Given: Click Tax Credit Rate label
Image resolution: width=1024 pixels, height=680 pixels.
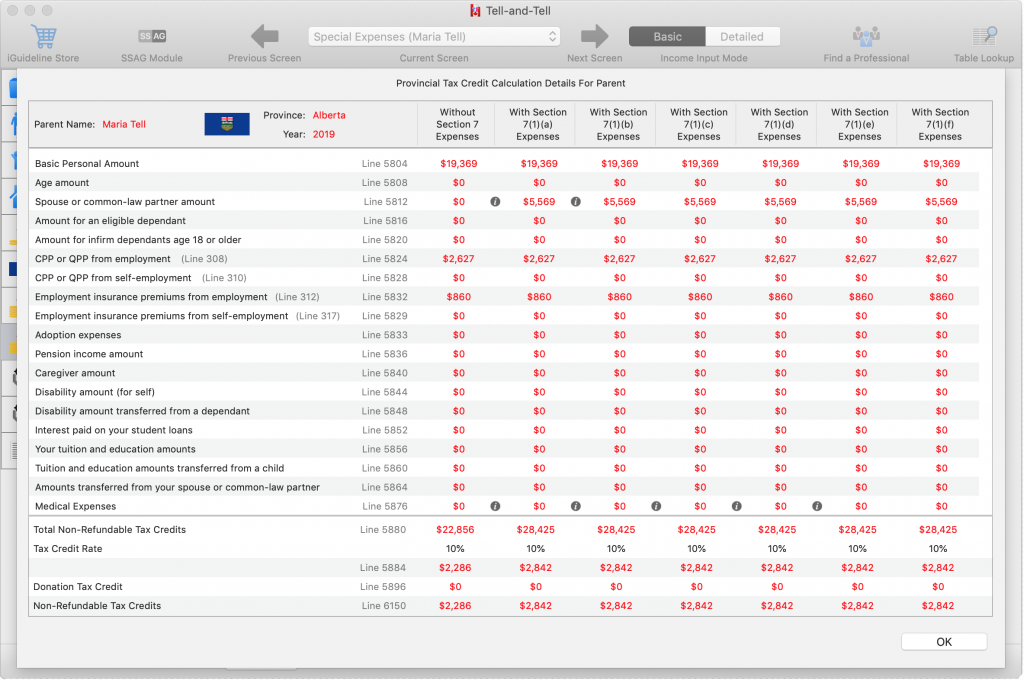Looking at the screenshot, I should 68,549.
